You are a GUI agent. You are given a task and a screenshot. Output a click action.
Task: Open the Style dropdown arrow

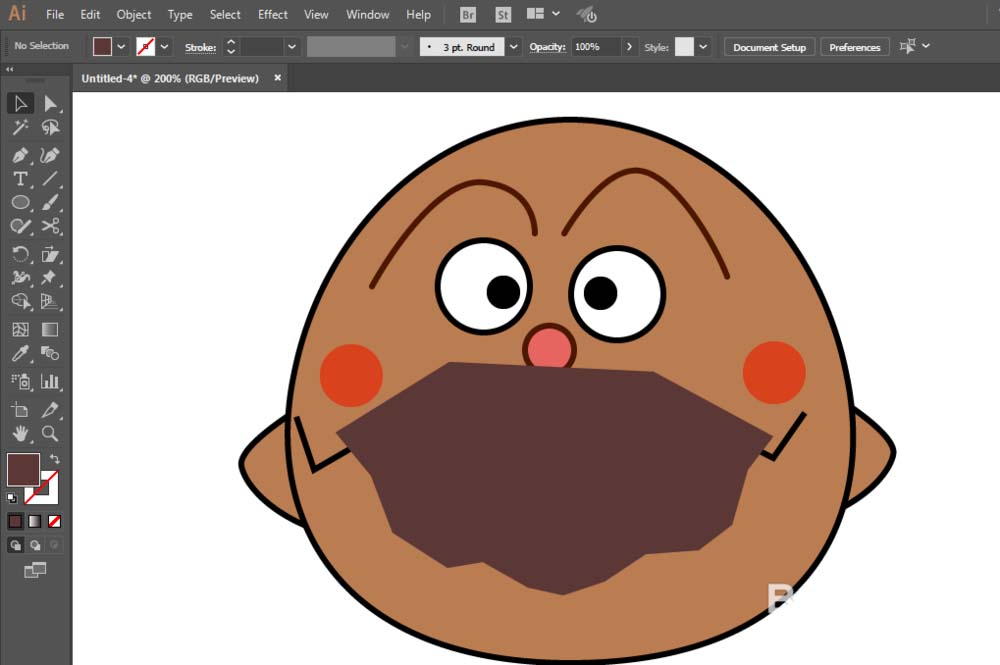(704, 47)
